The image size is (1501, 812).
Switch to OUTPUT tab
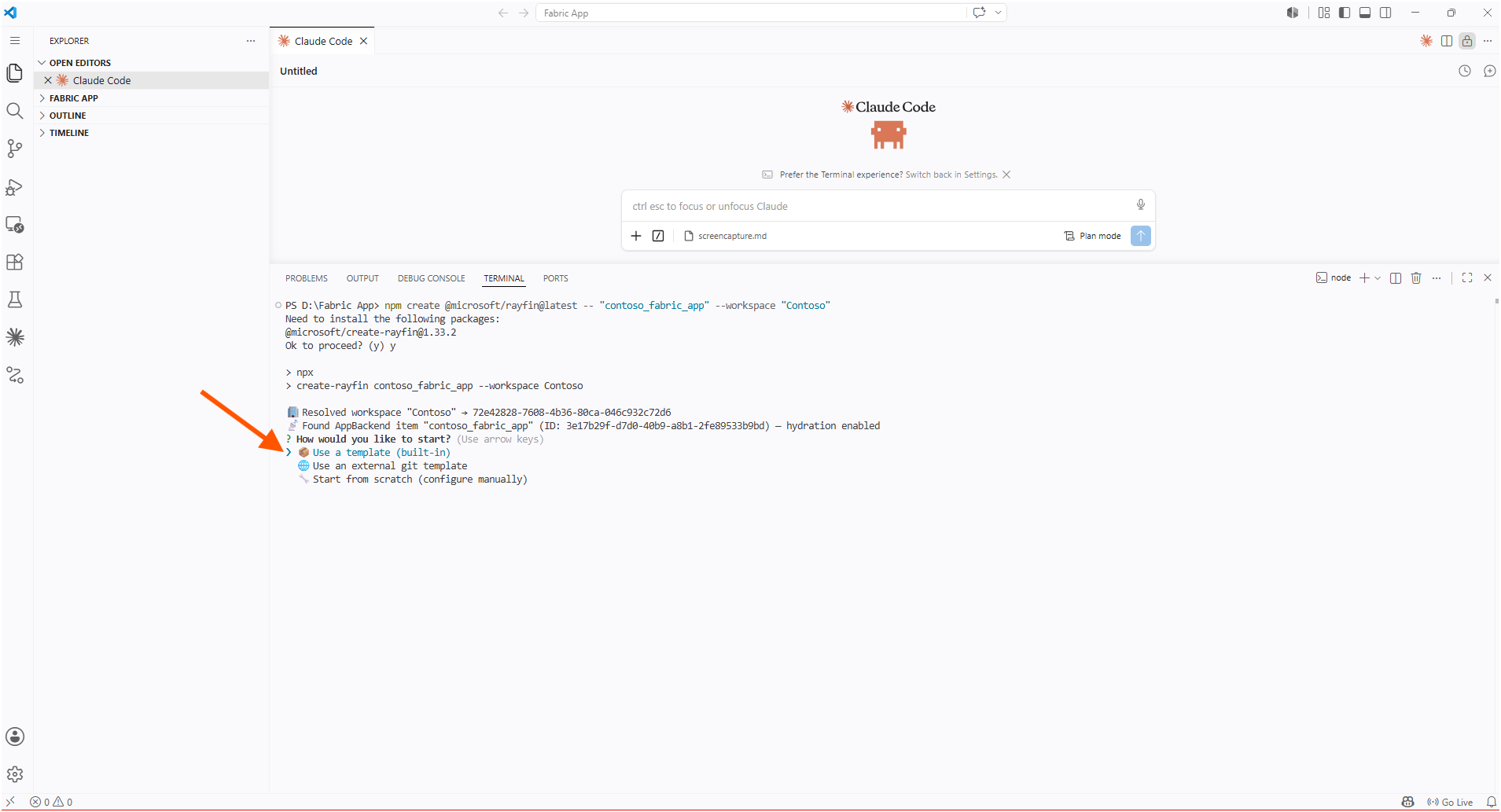tap(362, 278)
